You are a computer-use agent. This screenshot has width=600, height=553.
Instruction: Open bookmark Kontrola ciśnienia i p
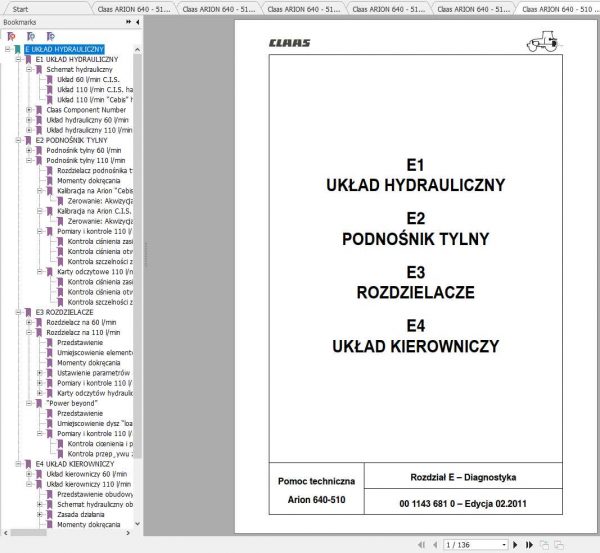point(100,444)
